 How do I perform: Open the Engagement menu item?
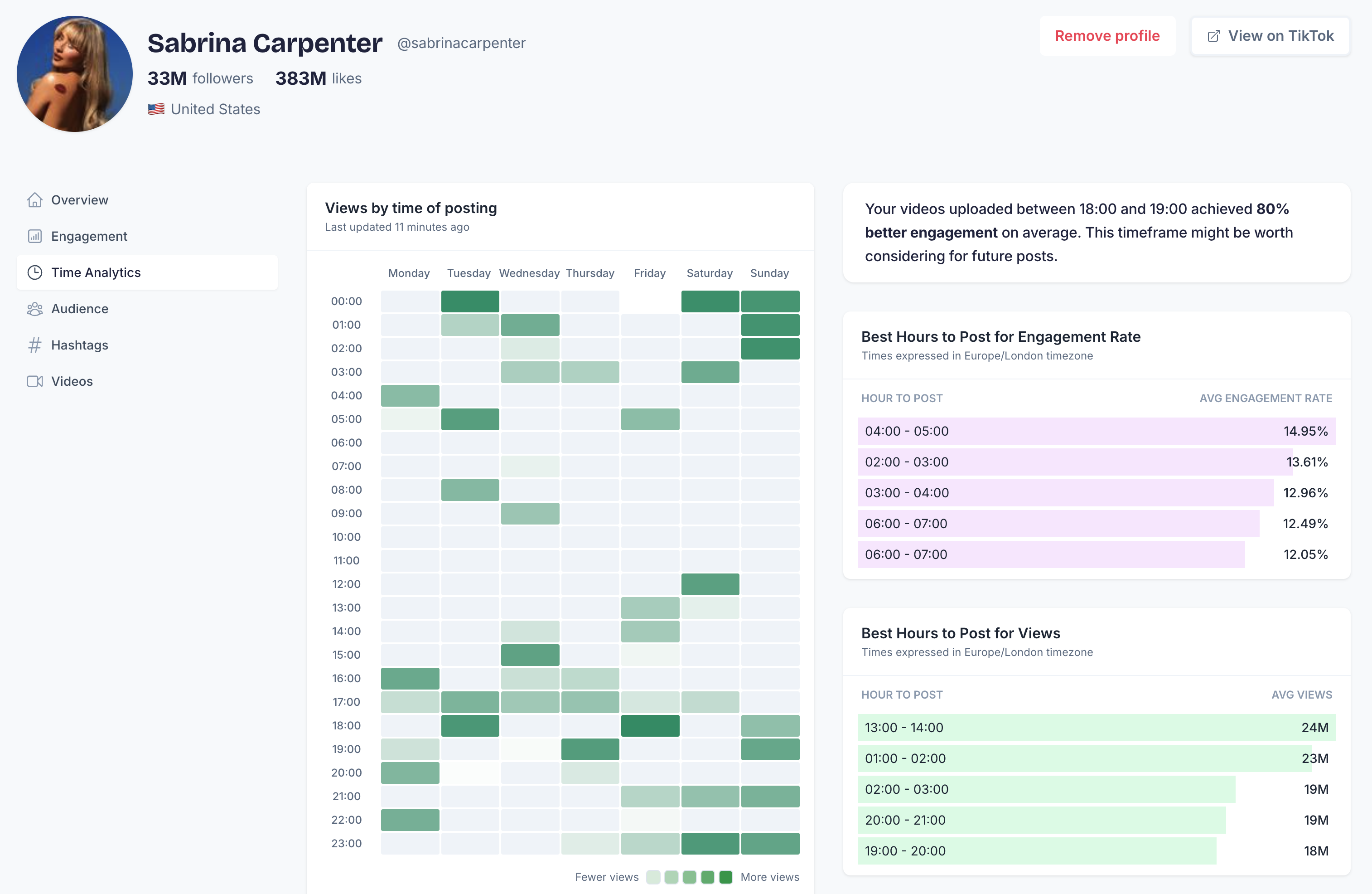(89, 236)
